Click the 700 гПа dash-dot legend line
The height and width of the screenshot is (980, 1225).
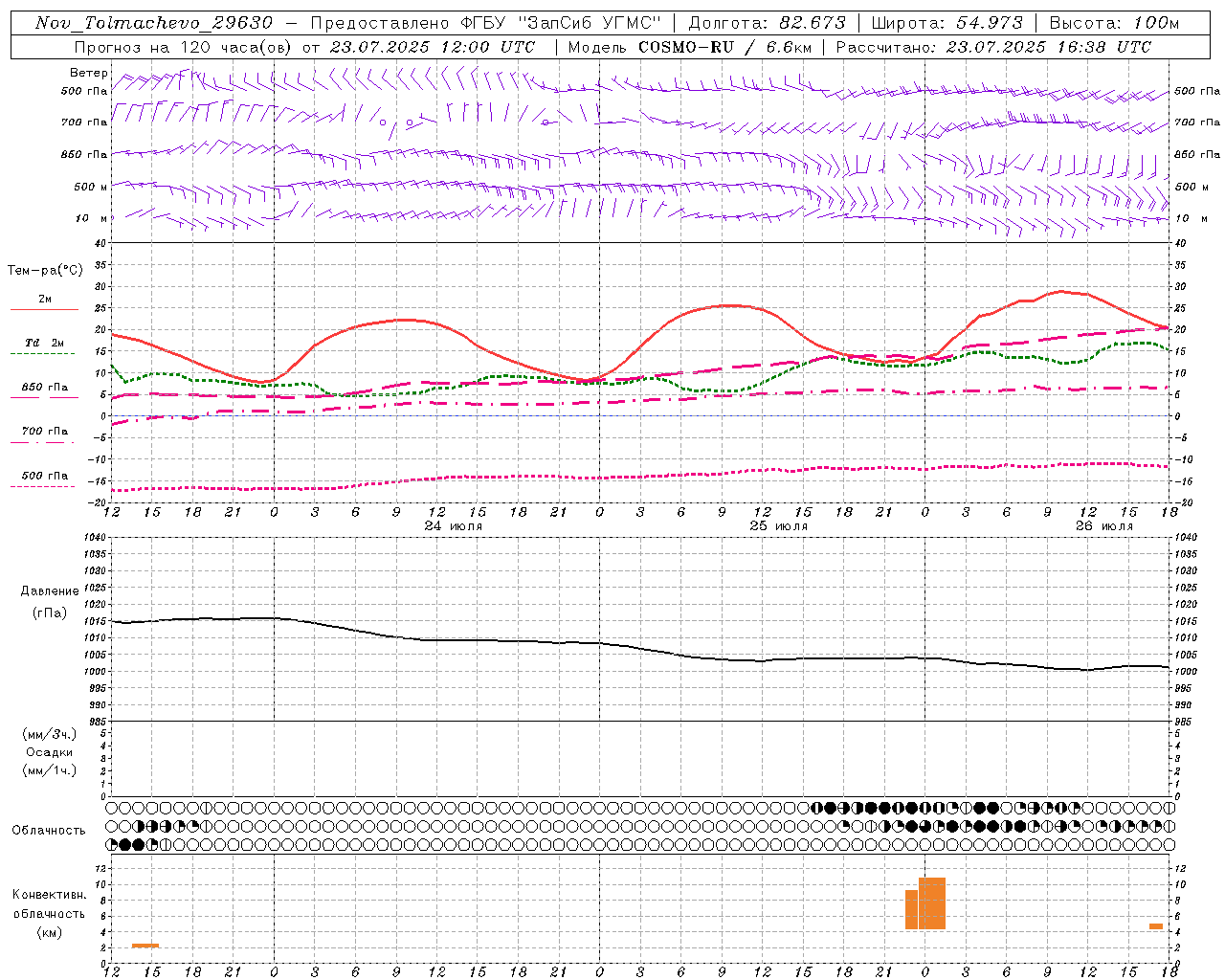point(44,443)
